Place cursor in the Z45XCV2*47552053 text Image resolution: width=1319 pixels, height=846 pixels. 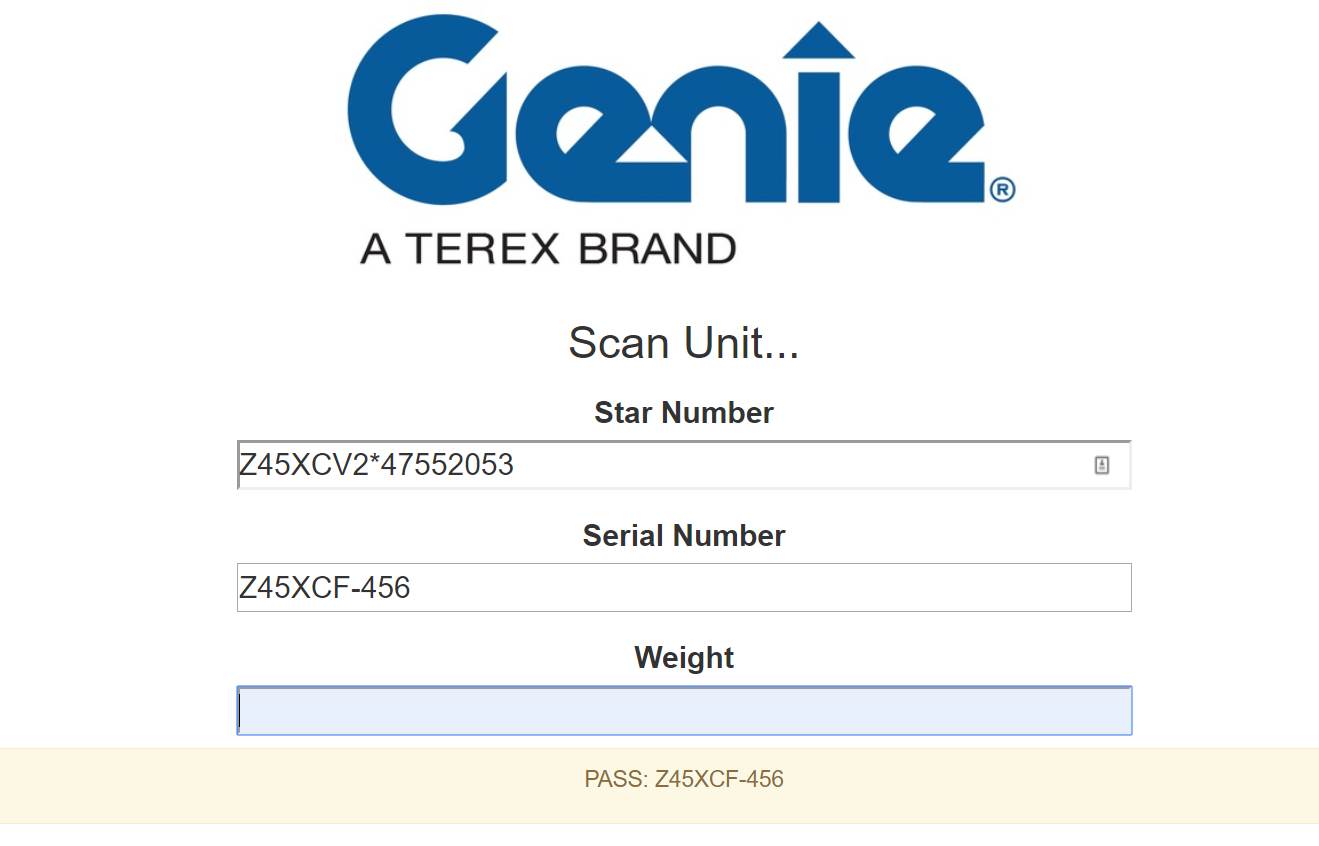coord(376,465)
